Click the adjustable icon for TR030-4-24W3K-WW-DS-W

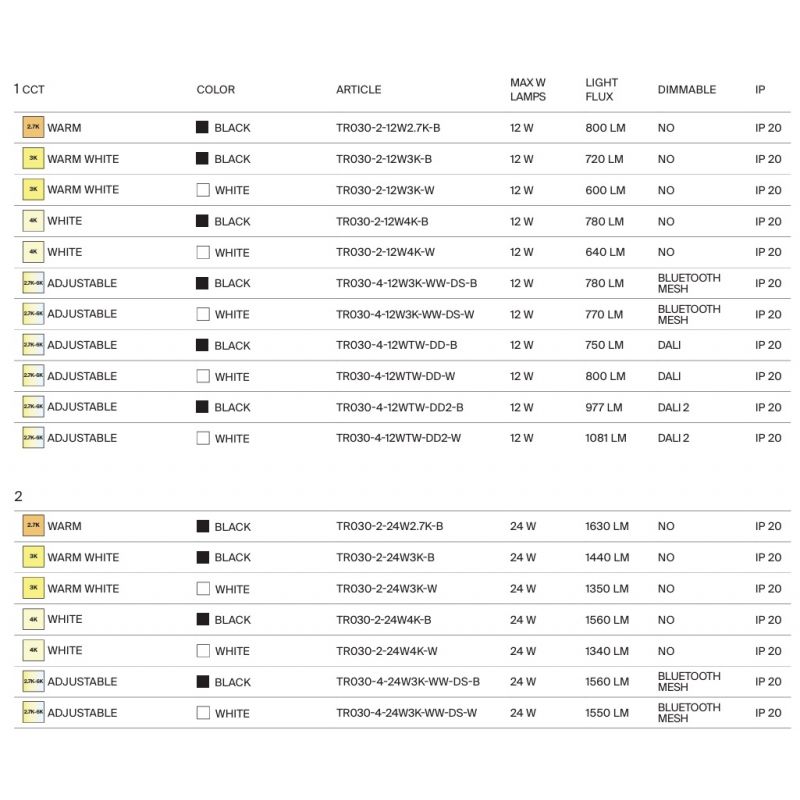33,713
